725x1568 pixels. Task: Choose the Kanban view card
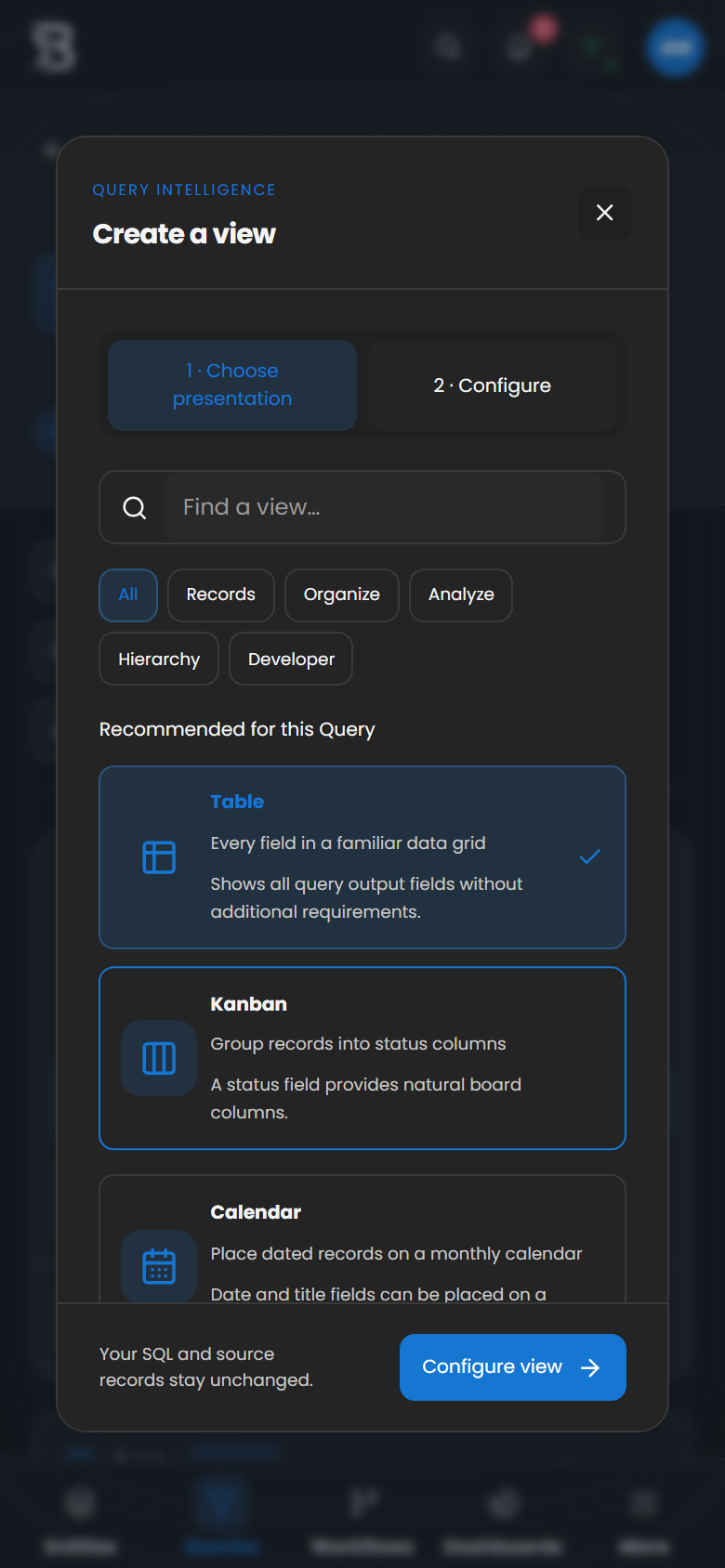[362, 1058]
